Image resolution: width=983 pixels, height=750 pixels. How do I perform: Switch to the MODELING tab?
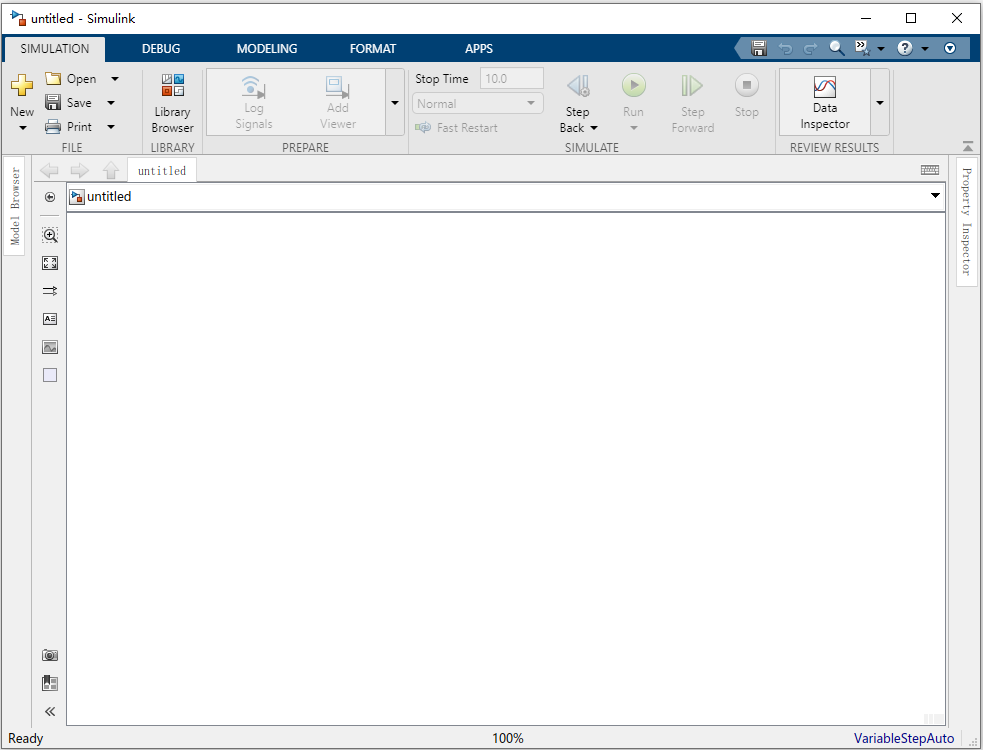[267, 49]
